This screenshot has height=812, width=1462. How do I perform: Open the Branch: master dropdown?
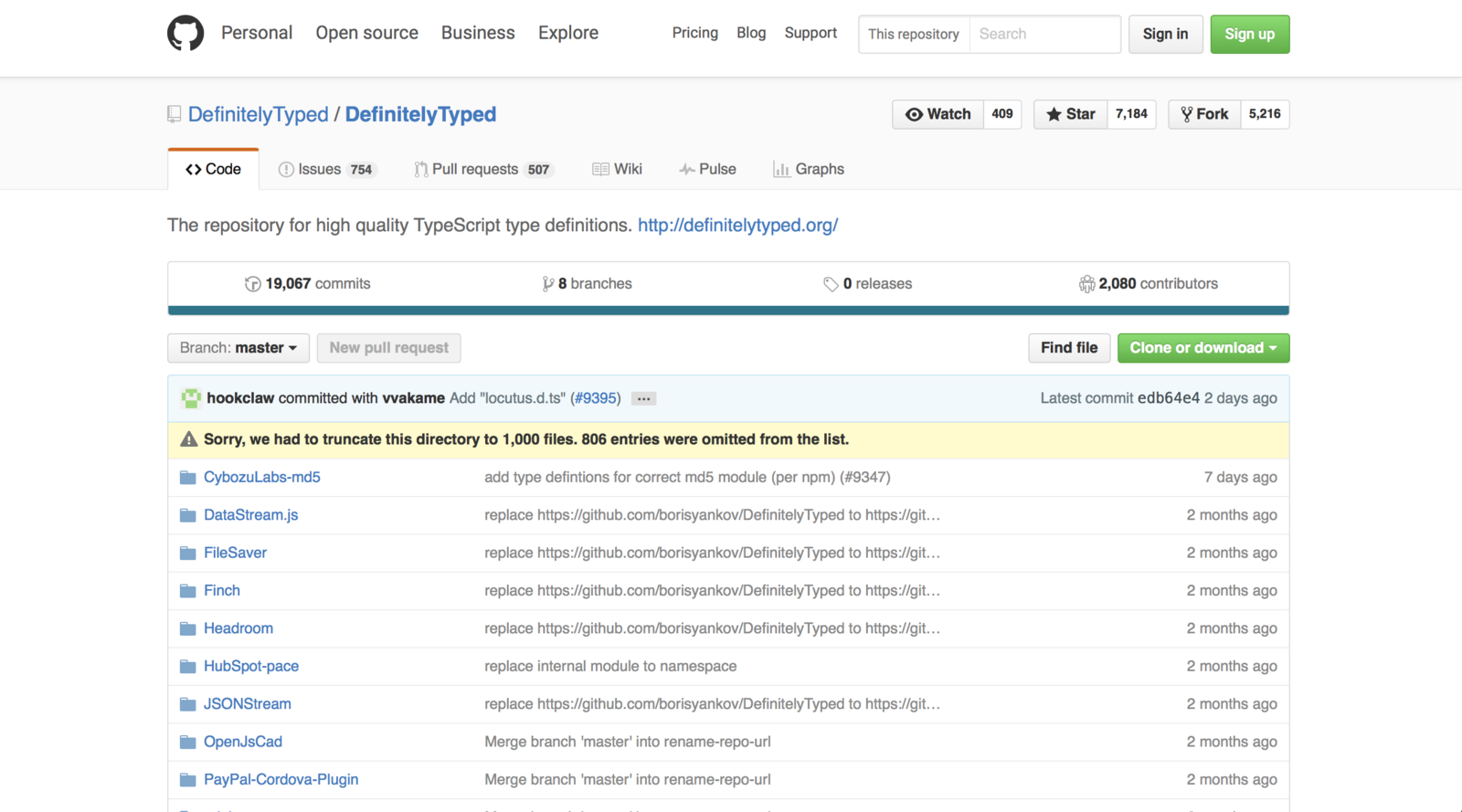[x=238, y=348]
